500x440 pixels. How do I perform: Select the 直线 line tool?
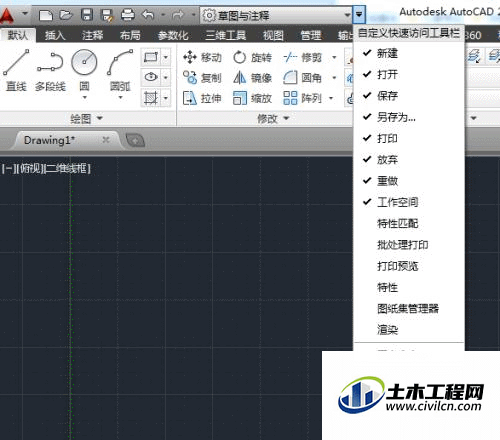click(16, 71)
